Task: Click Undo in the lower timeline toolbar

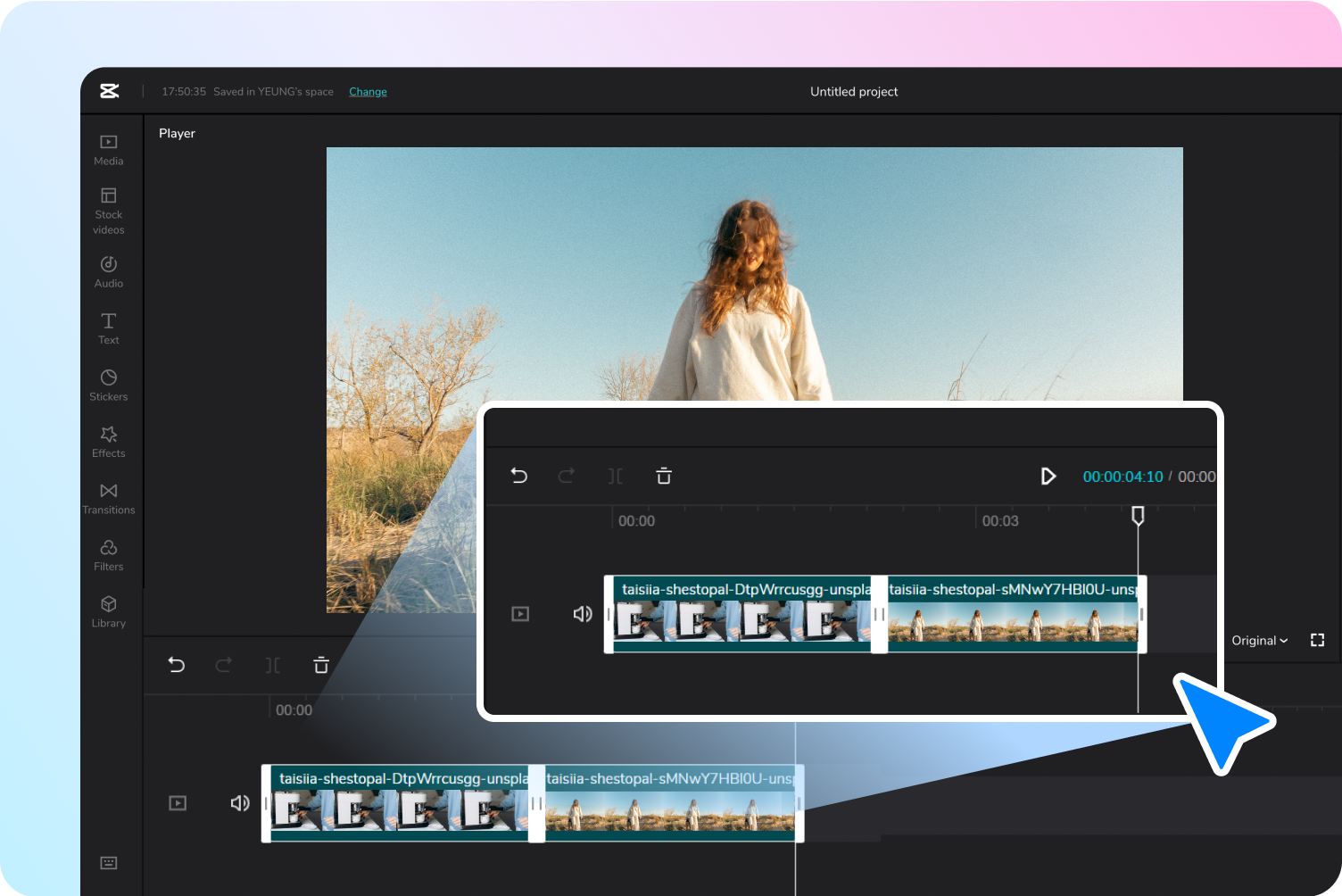Action: pyautogui.click(x=177, y=665)
